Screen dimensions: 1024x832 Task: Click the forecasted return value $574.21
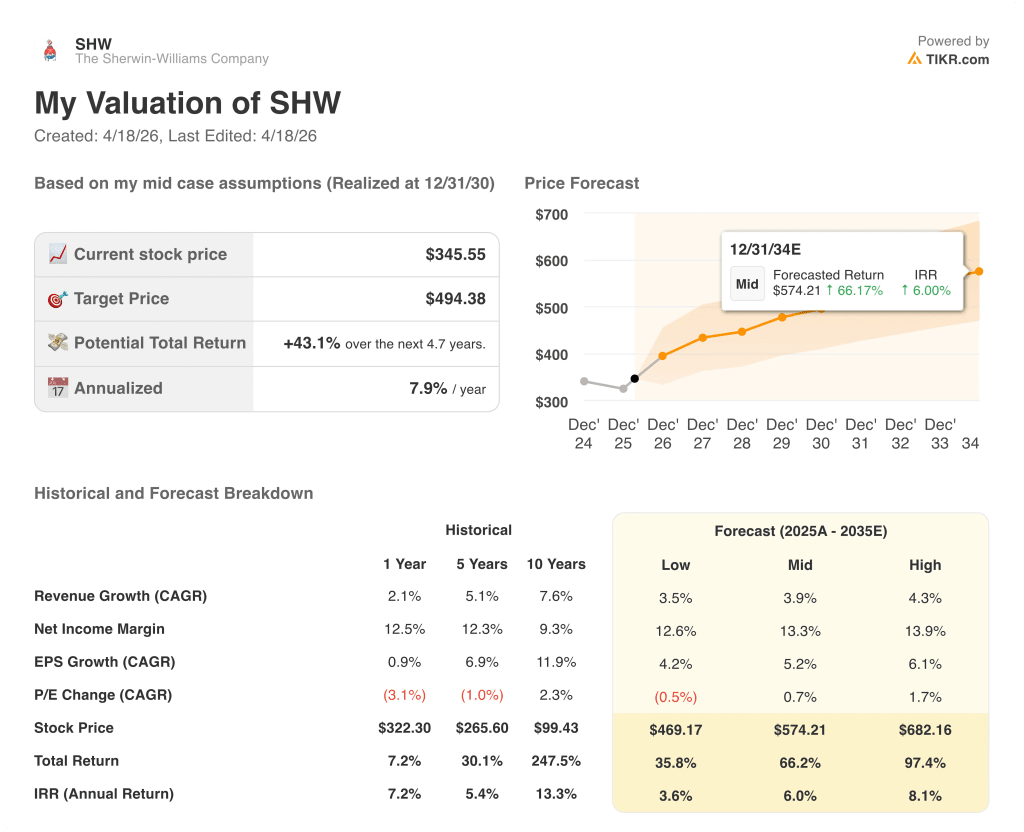[796, 291]
